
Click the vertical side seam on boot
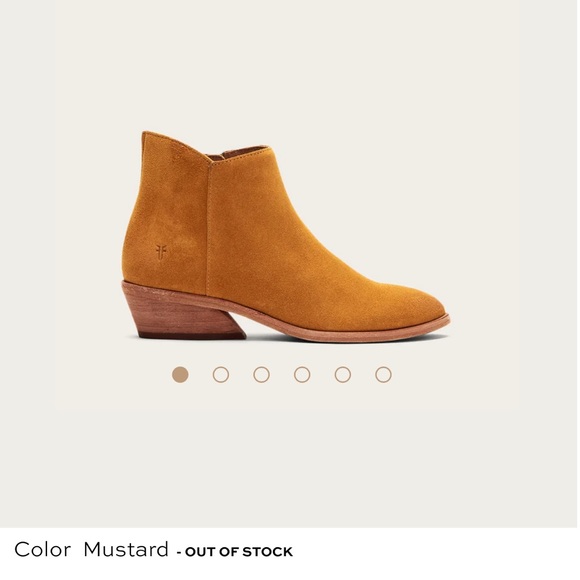pos(208,229)
